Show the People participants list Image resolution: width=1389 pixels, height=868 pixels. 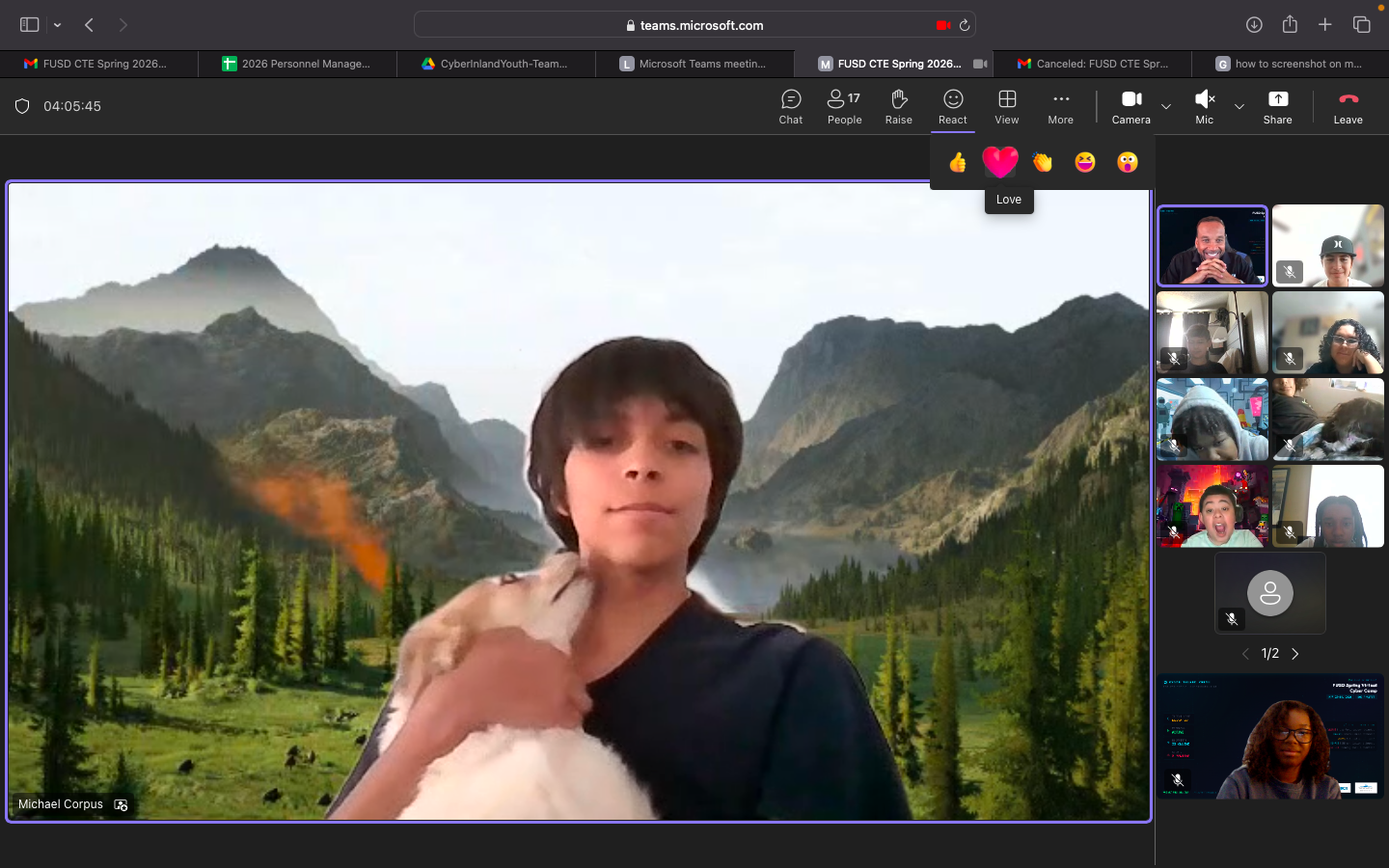(x=844, y=106)
